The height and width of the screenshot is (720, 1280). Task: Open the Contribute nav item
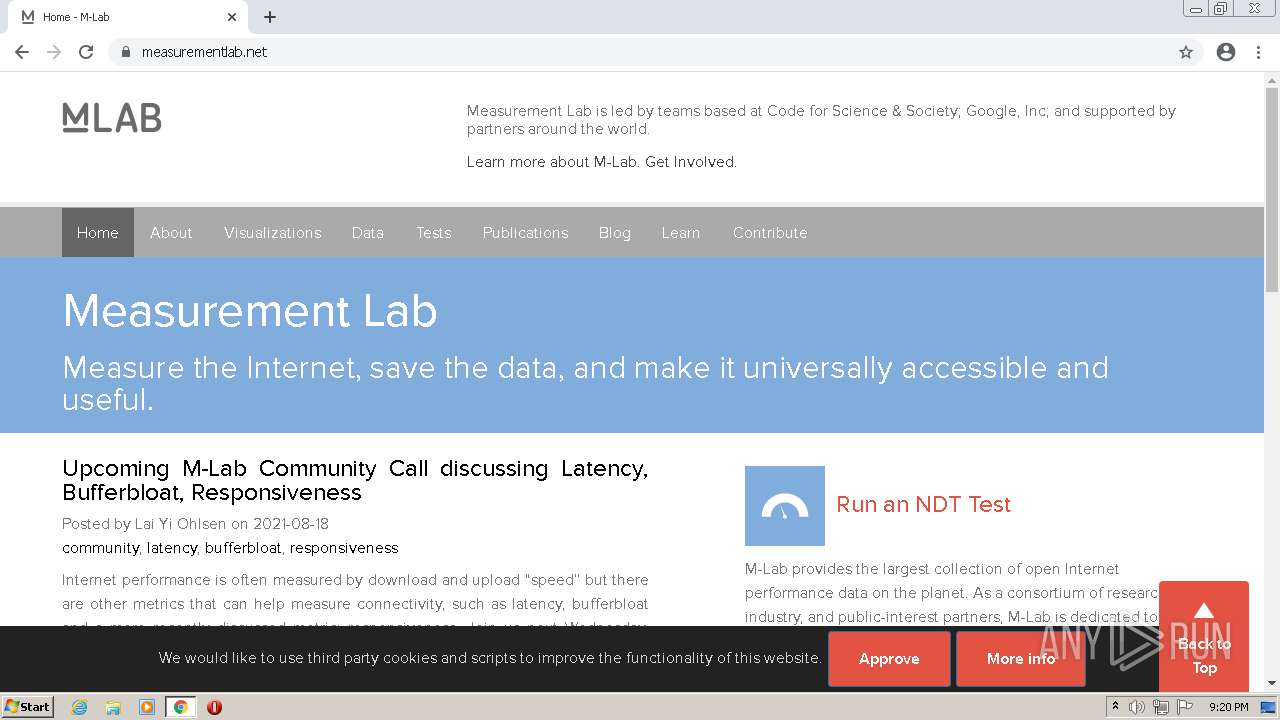770,232
